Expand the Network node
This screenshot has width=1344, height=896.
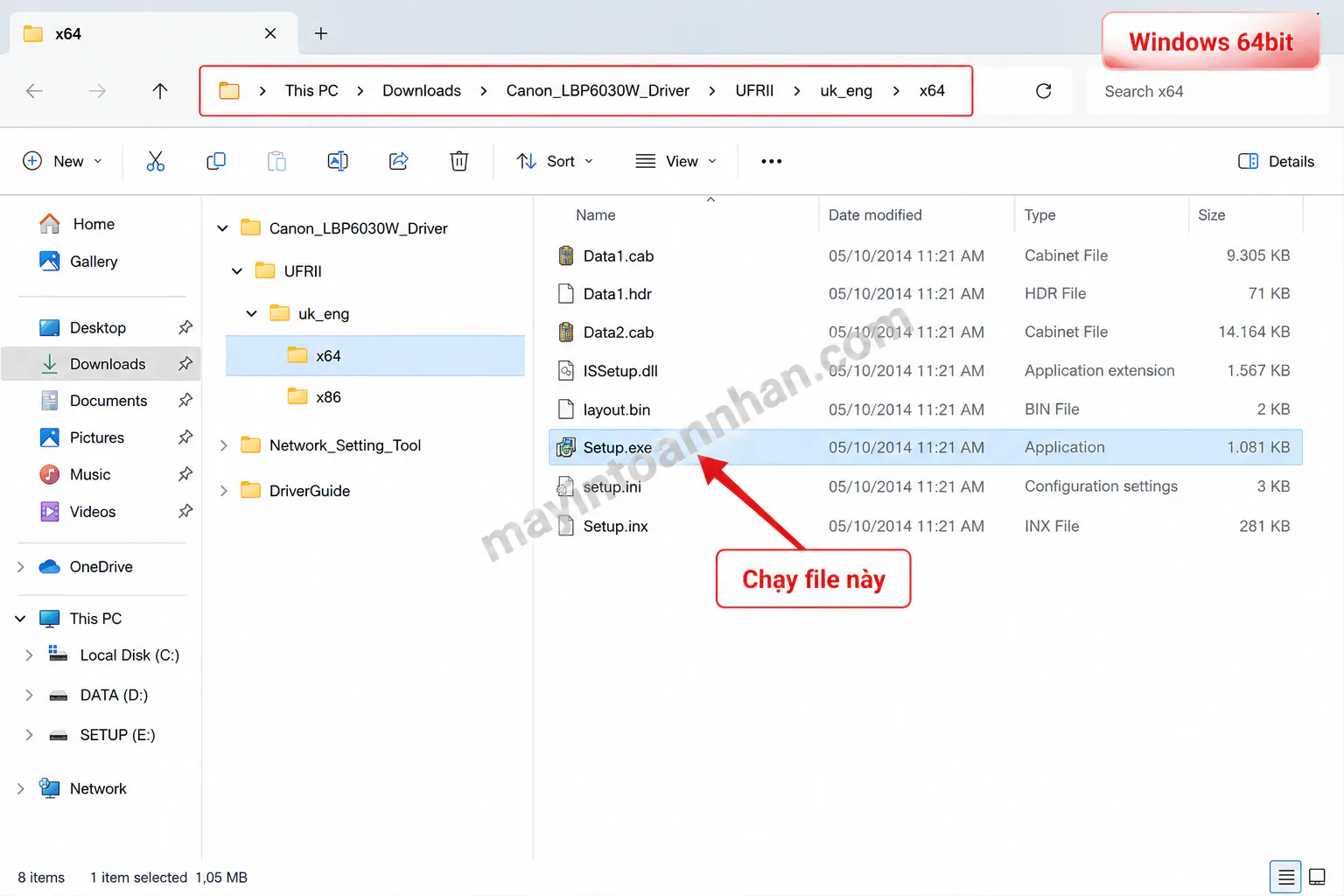pyautogui.click(x=21, y=788)
